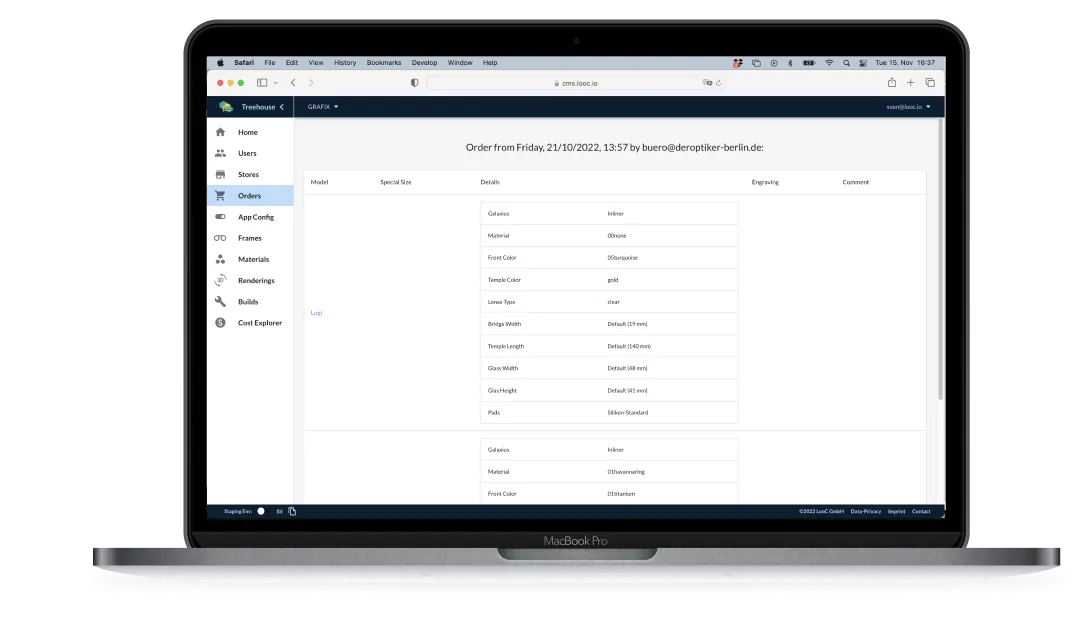Open the Data-Privacy footer link
1092x618 pixels.
pos(866,511)
